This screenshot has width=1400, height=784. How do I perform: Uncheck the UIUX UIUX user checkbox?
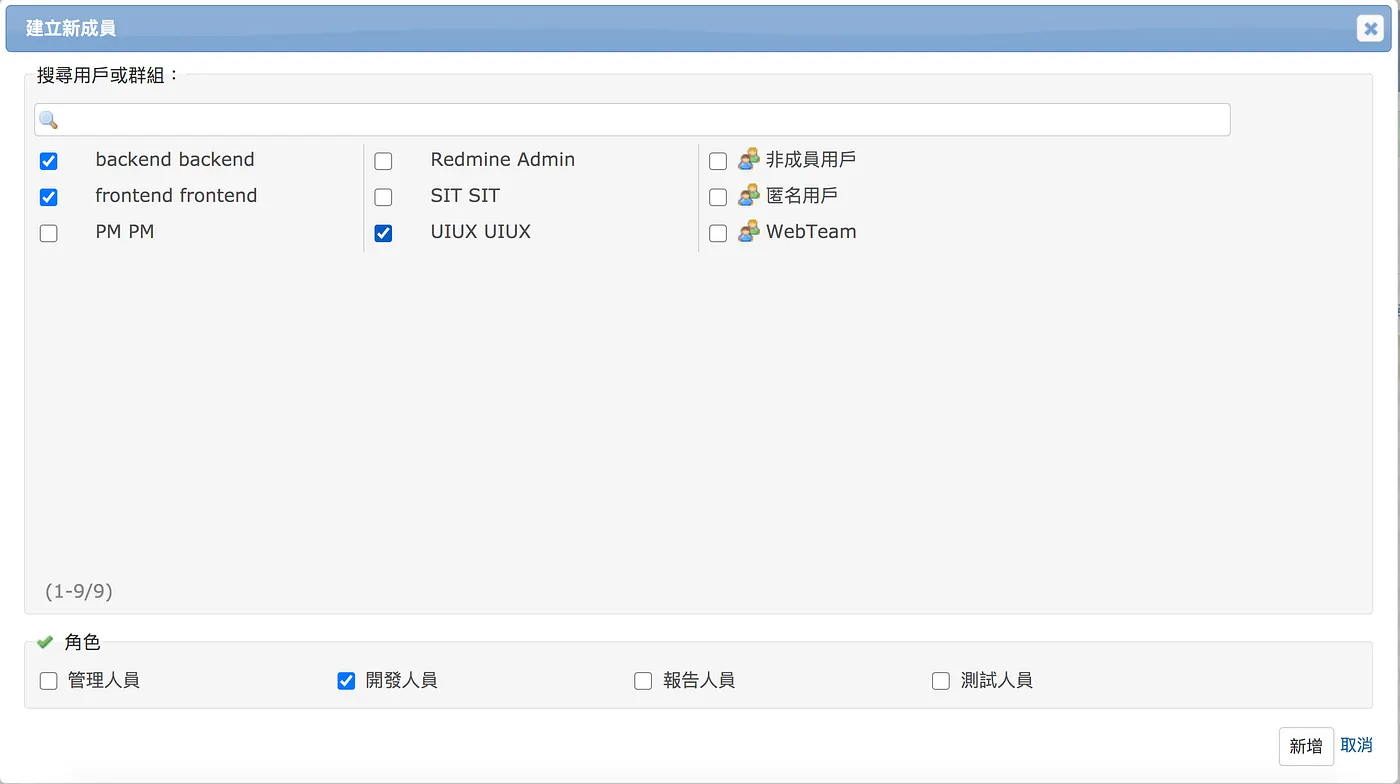383,233
